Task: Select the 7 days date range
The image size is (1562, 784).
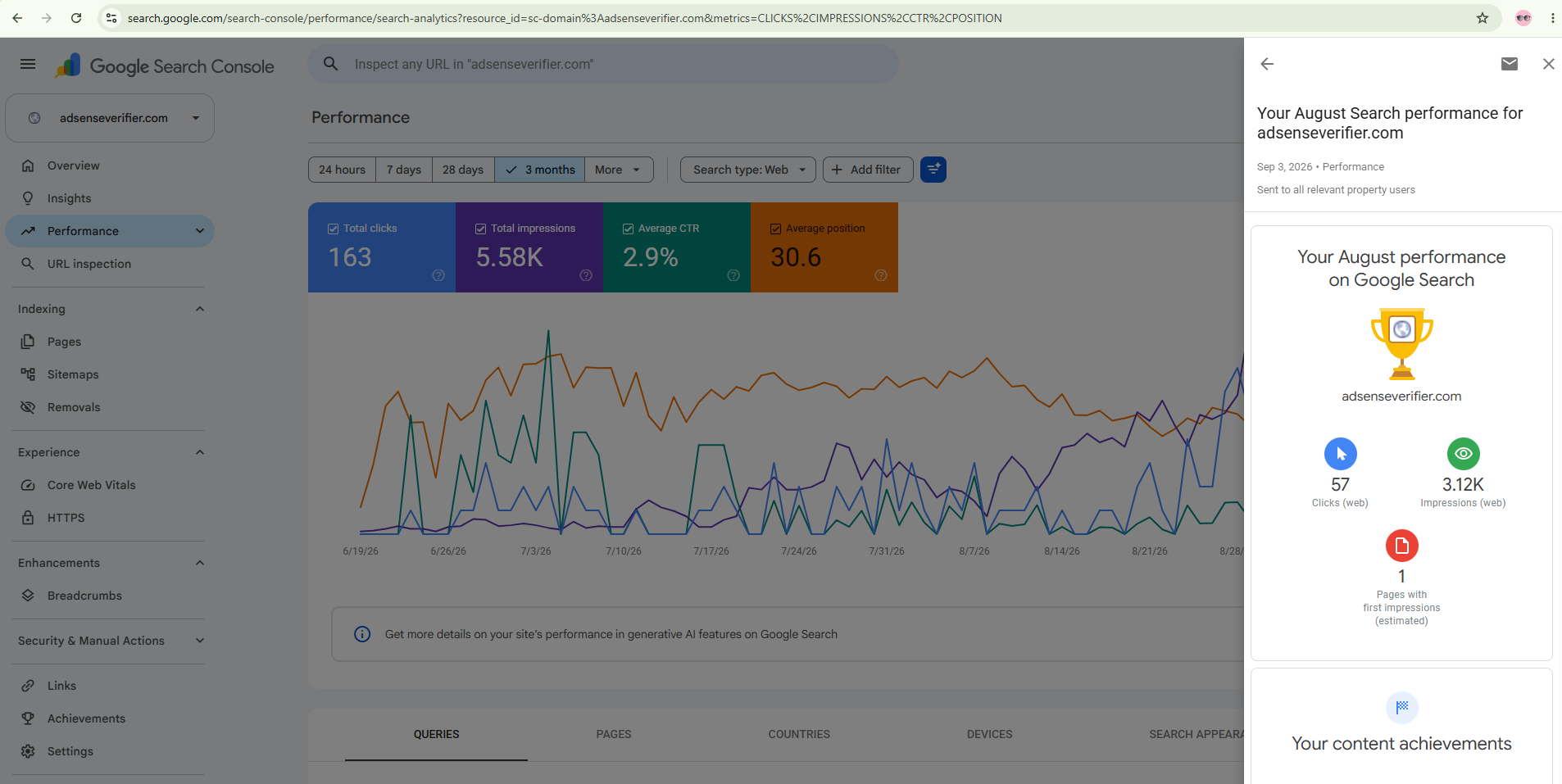Action: click(404, 170)
